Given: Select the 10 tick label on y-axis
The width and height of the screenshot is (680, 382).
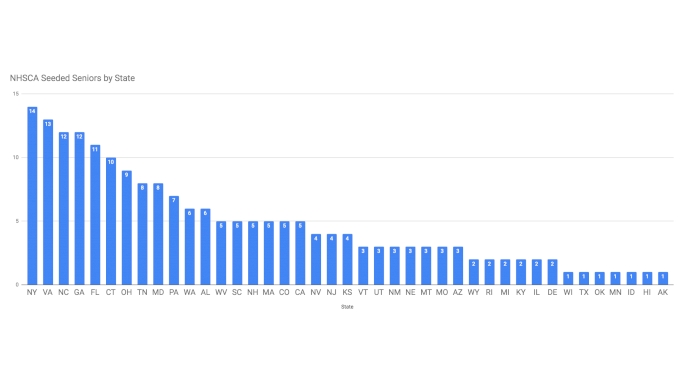Looking at the screenshot, I should (x=16, y=157).
